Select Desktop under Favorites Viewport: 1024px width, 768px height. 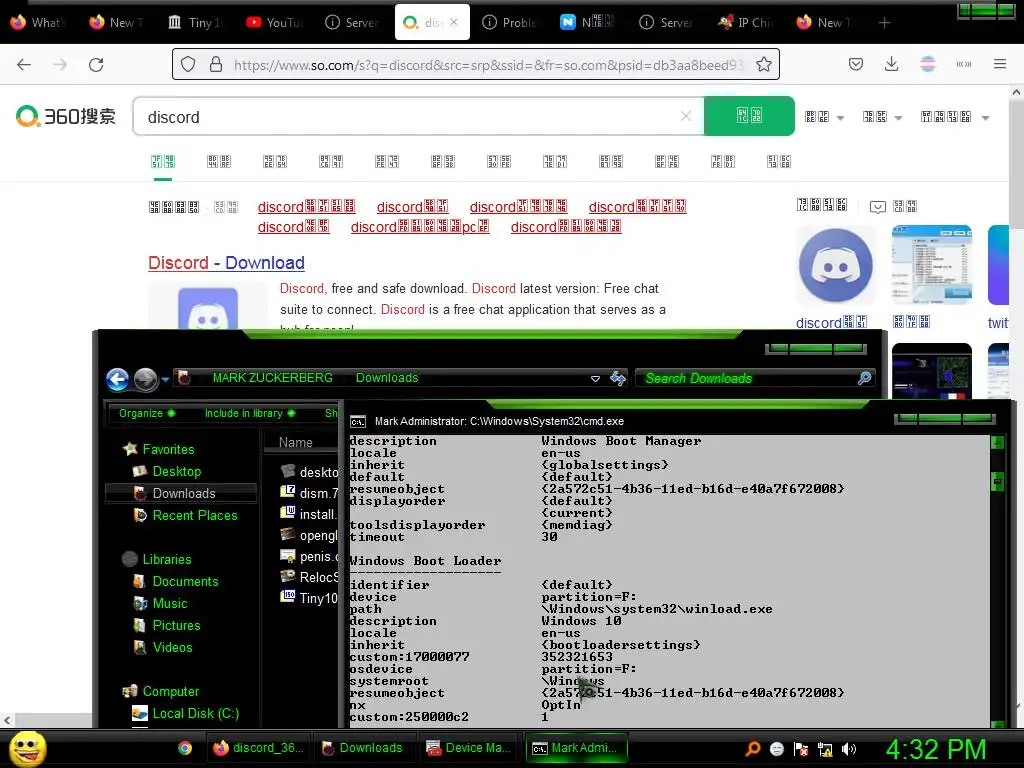point(176,472)
